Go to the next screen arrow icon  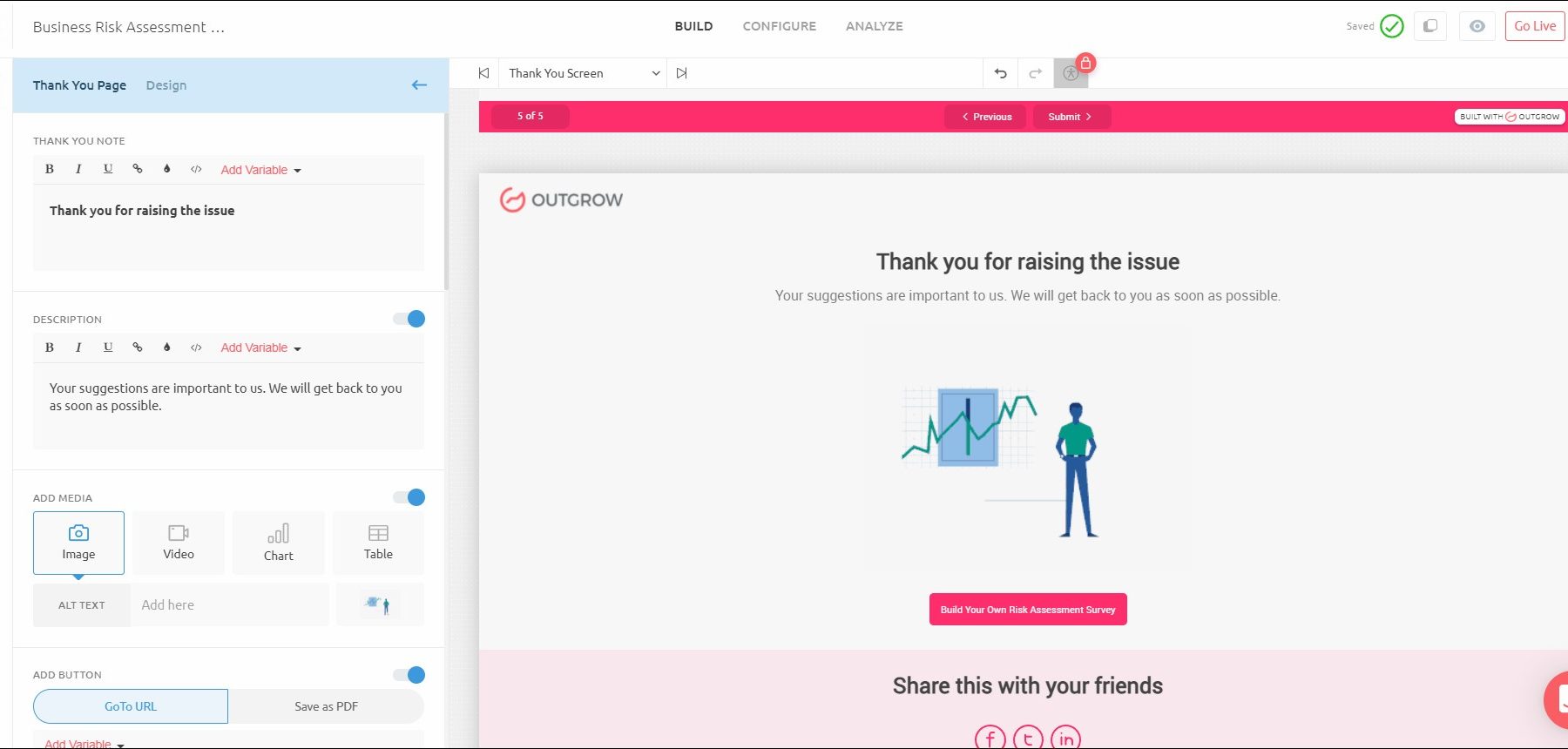(x=681, y=73)
